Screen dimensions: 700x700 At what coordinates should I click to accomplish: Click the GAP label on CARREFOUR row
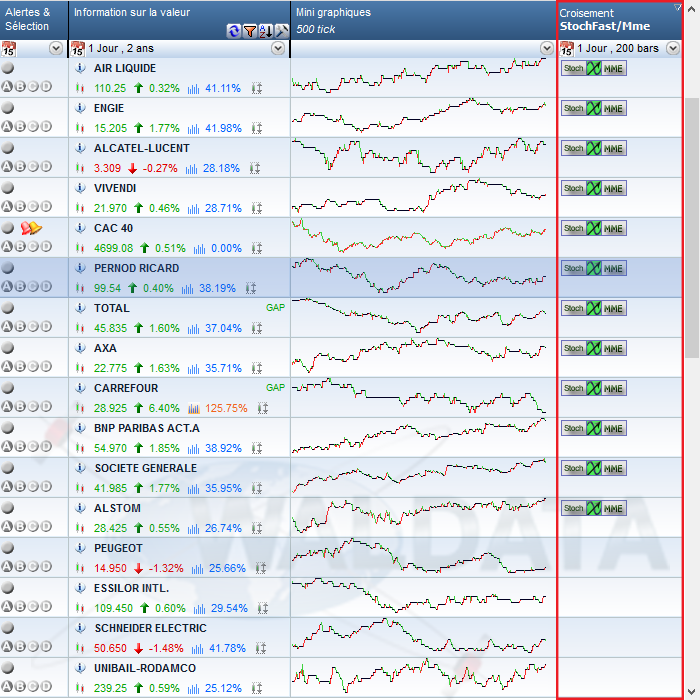click(x=275, y=388)
